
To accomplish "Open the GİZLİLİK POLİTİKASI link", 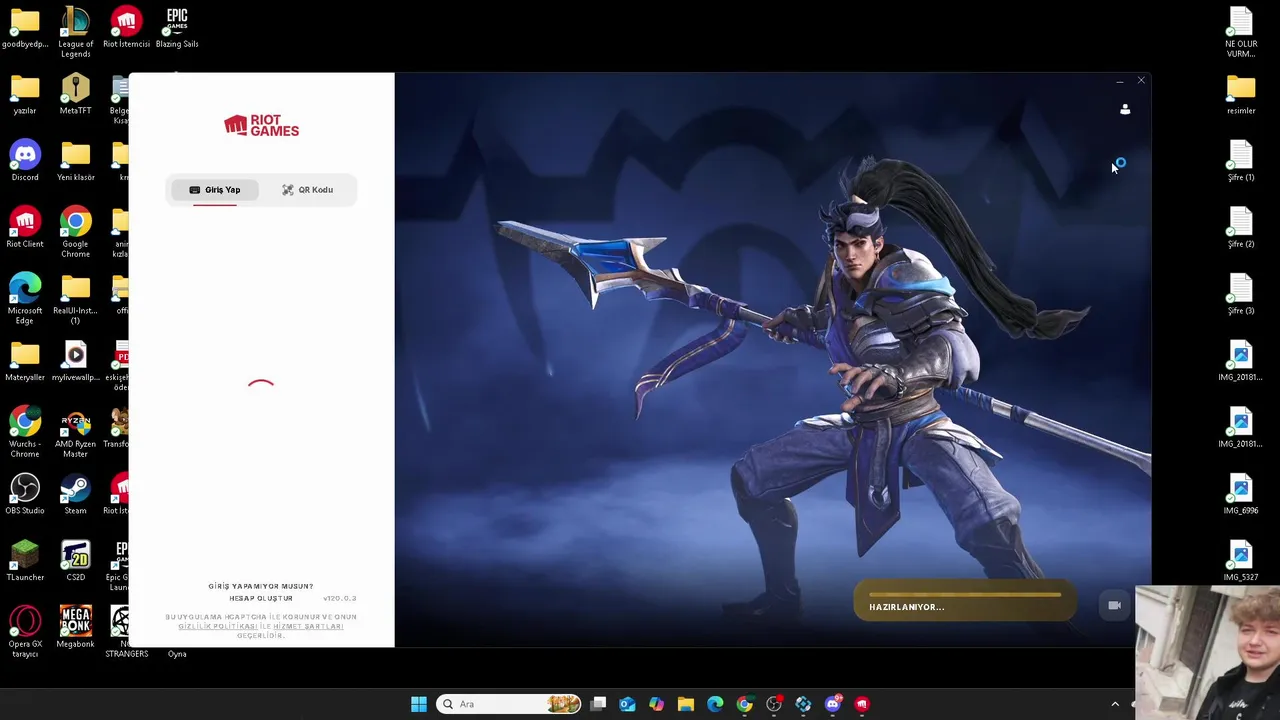I will coord(218,626).
